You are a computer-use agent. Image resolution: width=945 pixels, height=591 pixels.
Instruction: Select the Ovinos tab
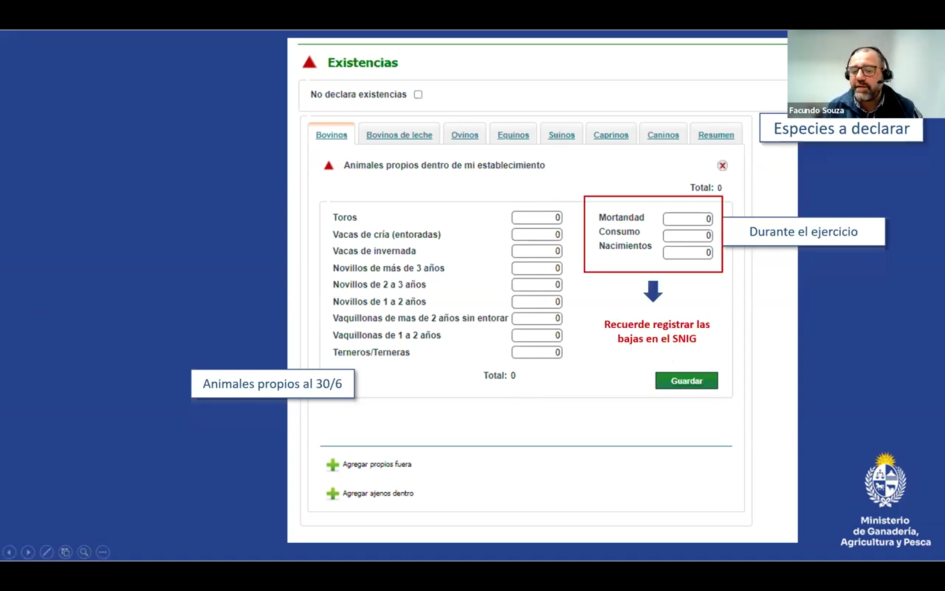pyautogui.click(x=465, y=135)
